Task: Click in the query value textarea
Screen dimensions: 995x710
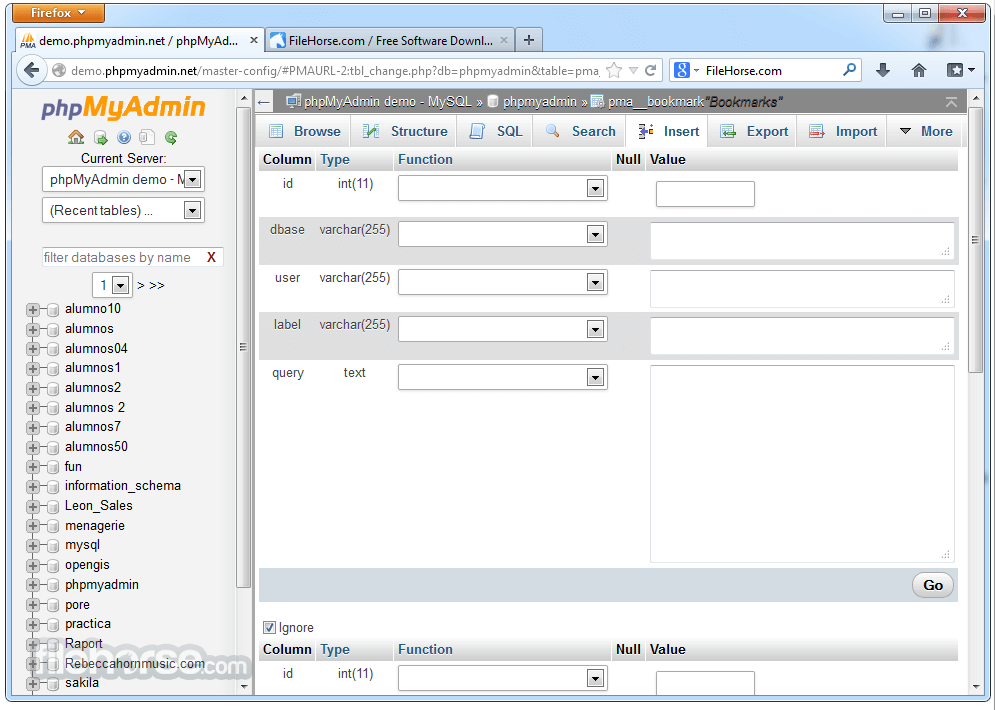Action: click(802, 464)
